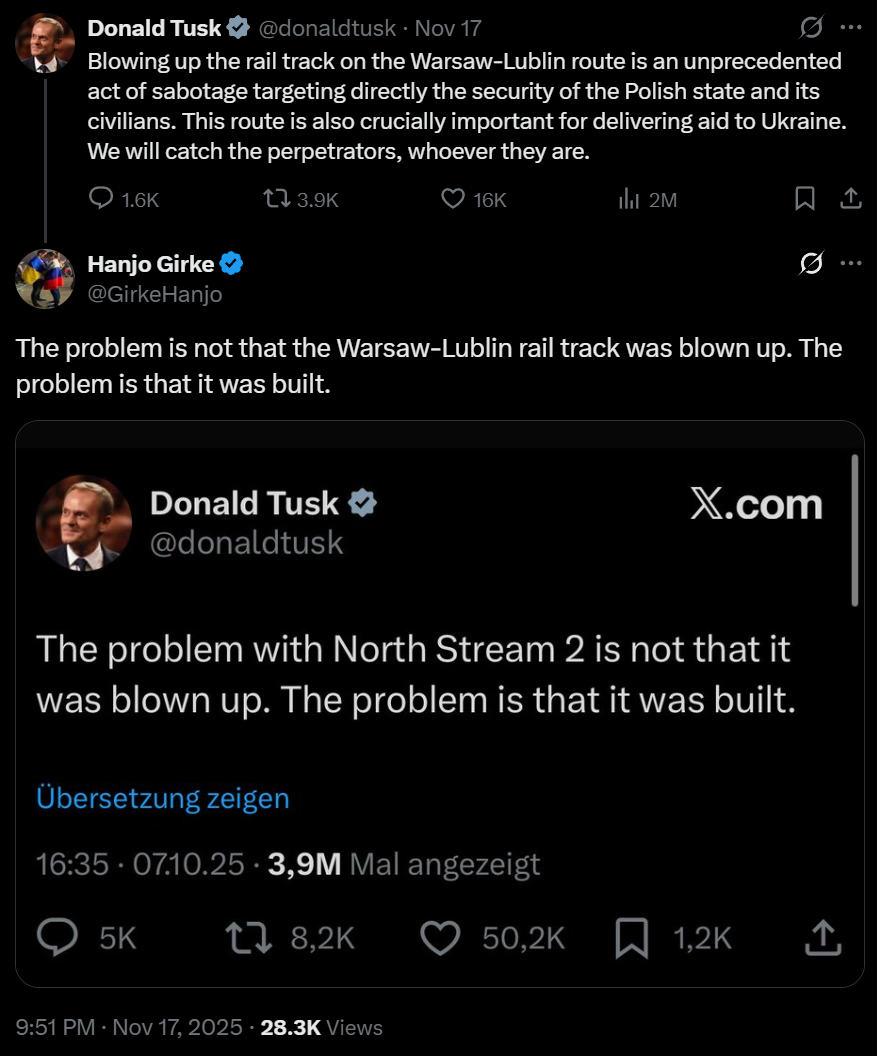877x1056 pixels.
Task: Open the @donaldtusk handle link
Action: pyautogui.click(x=327, y=28)
